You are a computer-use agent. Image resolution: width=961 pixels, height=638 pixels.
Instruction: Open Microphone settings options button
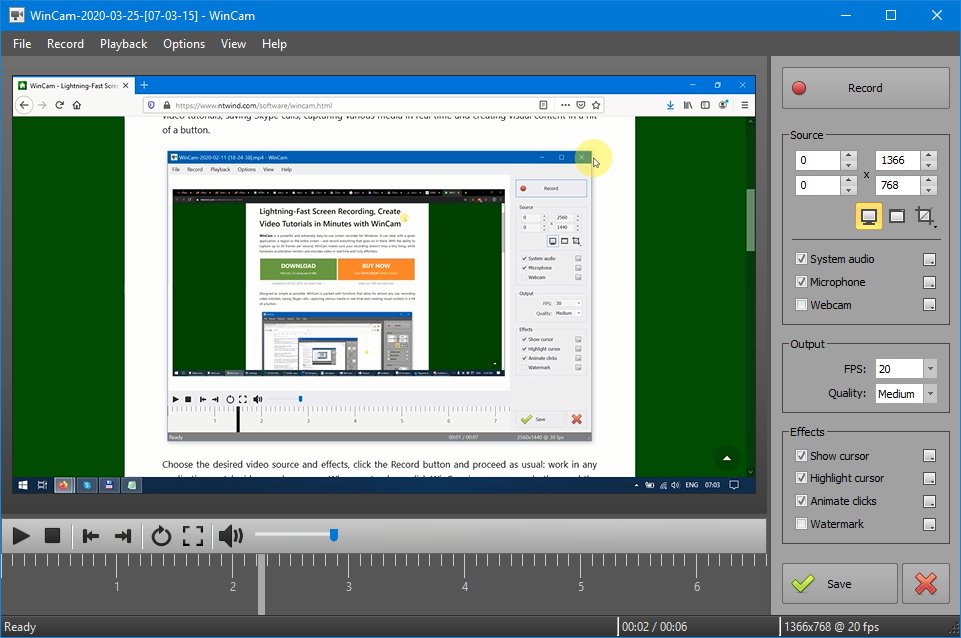(930, 283)
